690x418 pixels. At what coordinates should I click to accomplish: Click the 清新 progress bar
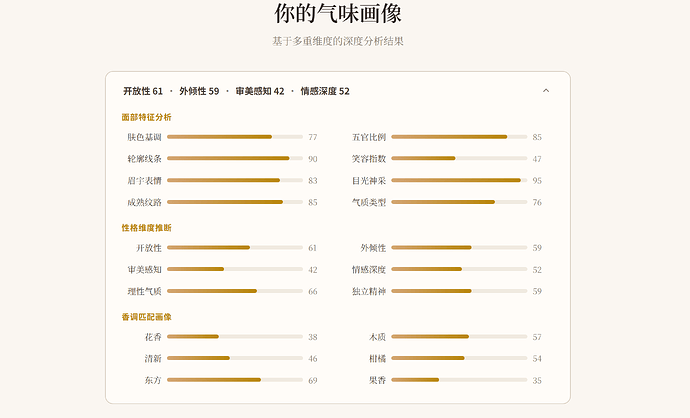(x=235, y=358)
